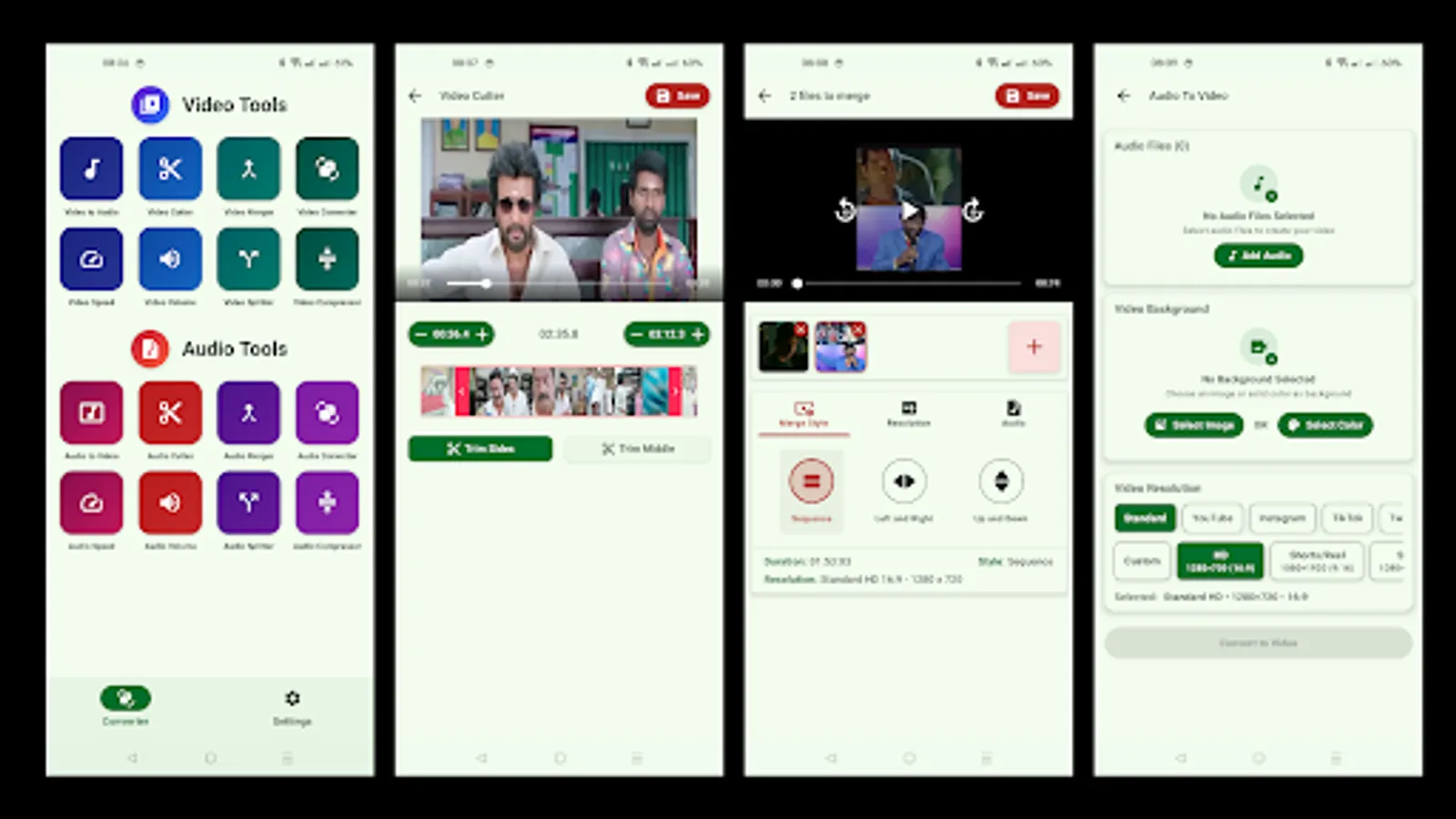The height and width of the screenshot is (819, 1456).
Task: Launch the Video Compressor tool
Action: 328,259
